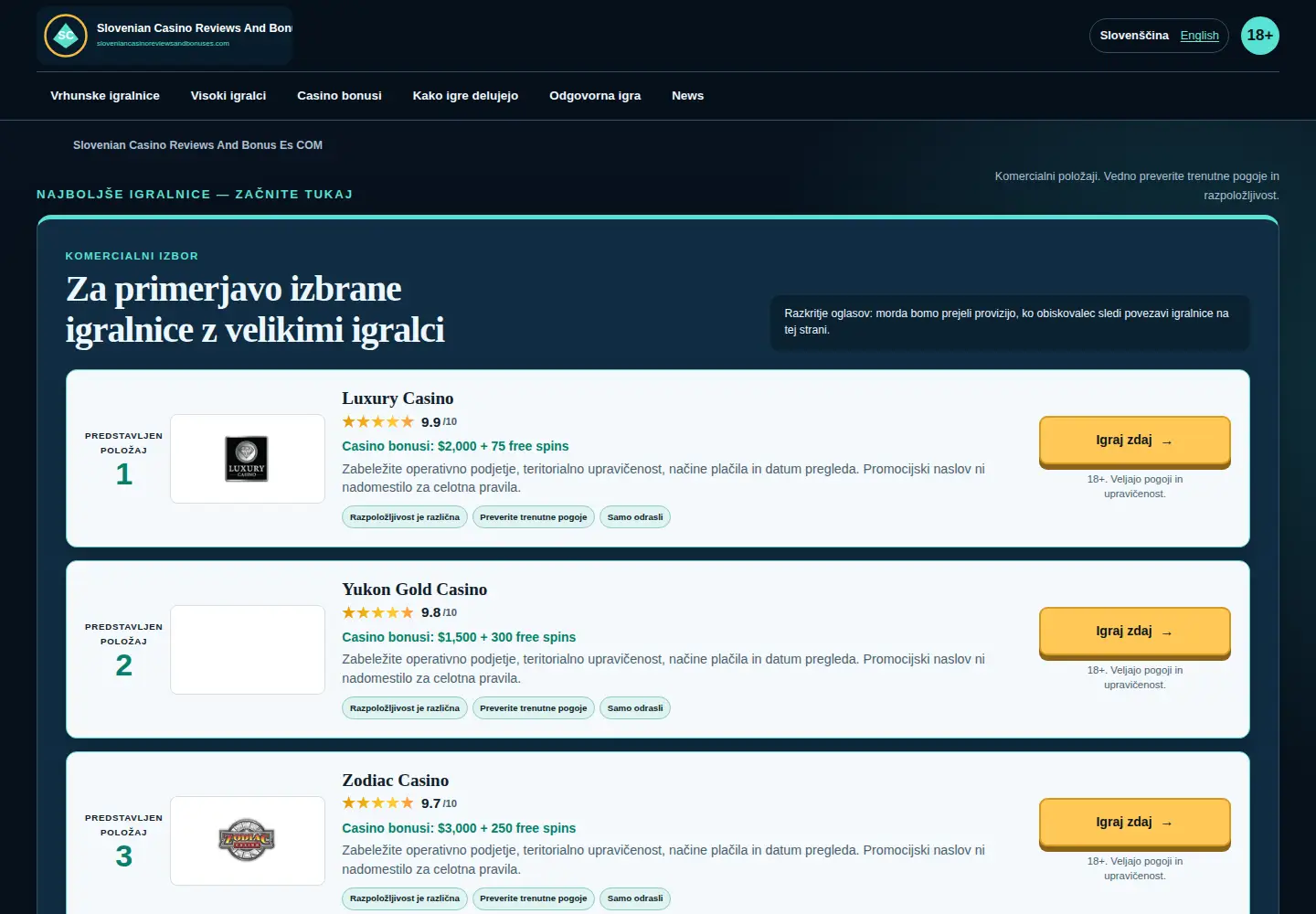Go to Visoki igralci section

tap(228, 96)
